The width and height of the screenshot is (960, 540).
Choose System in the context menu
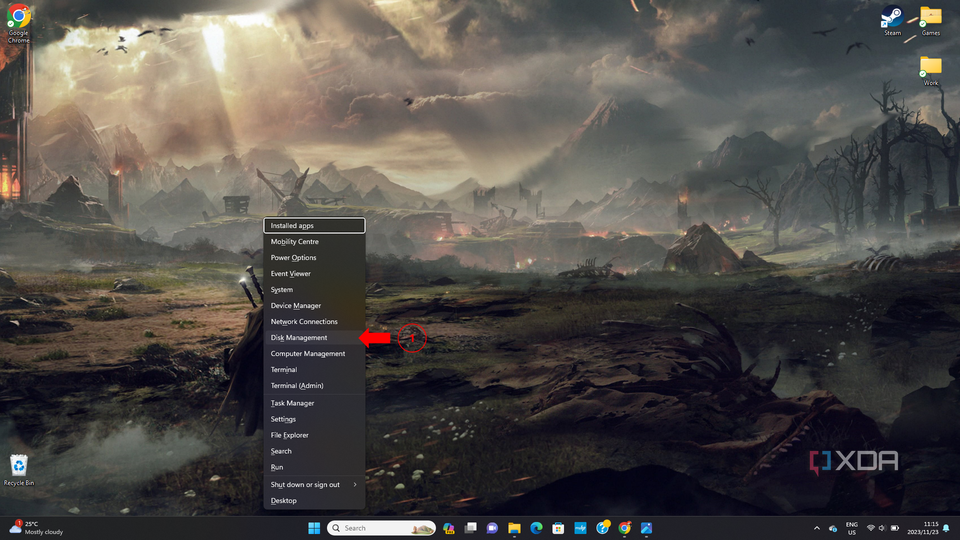pyautogui.click(x=314, y=289)
